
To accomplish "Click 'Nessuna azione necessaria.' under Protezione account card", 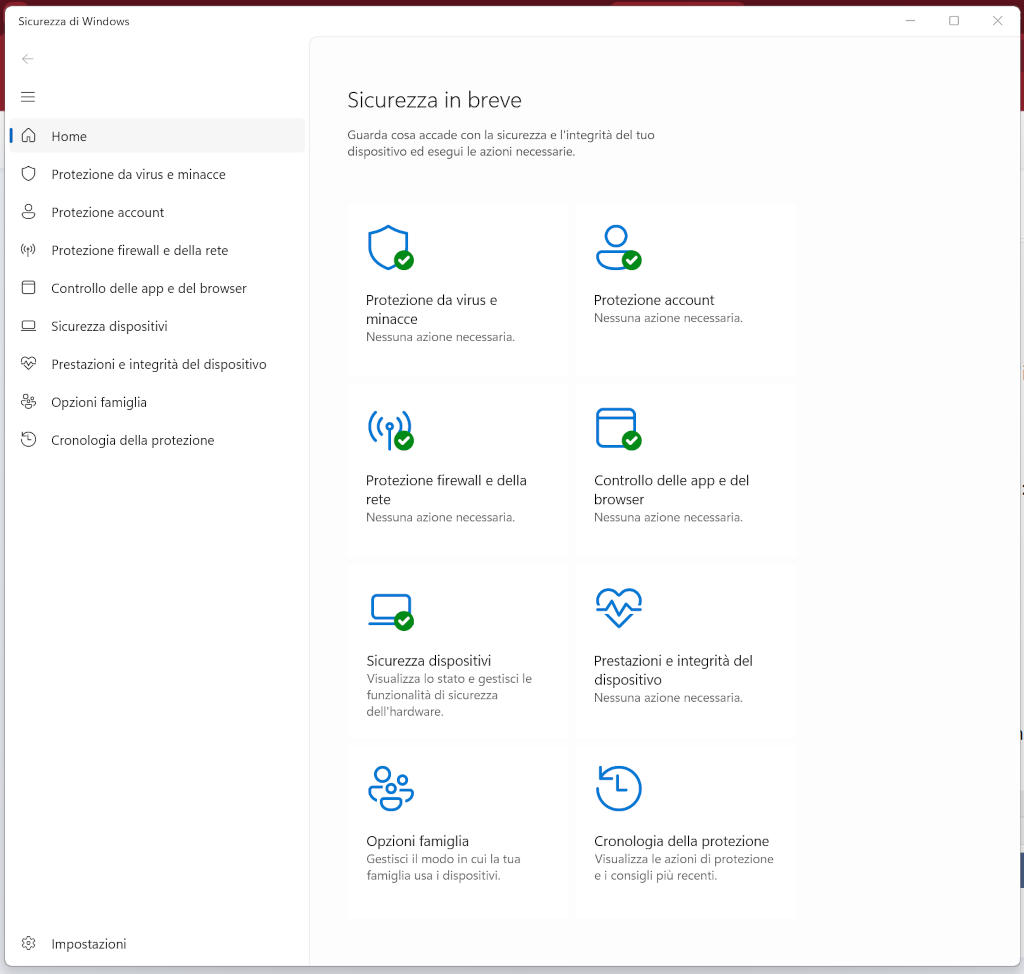I will click(668, 318).
